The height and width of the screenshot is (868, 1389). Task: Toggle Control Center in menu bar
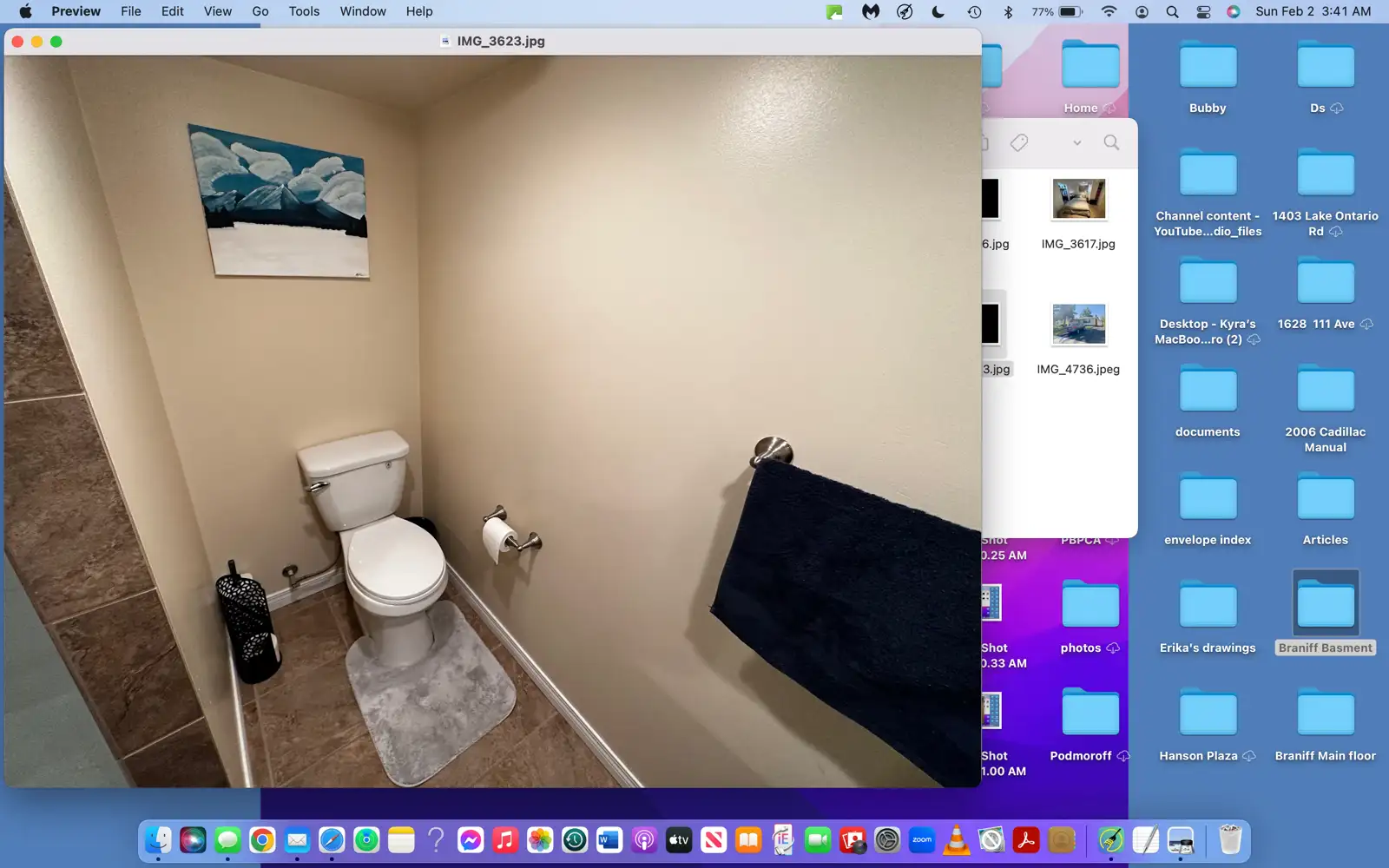[x=1203, y=11]
